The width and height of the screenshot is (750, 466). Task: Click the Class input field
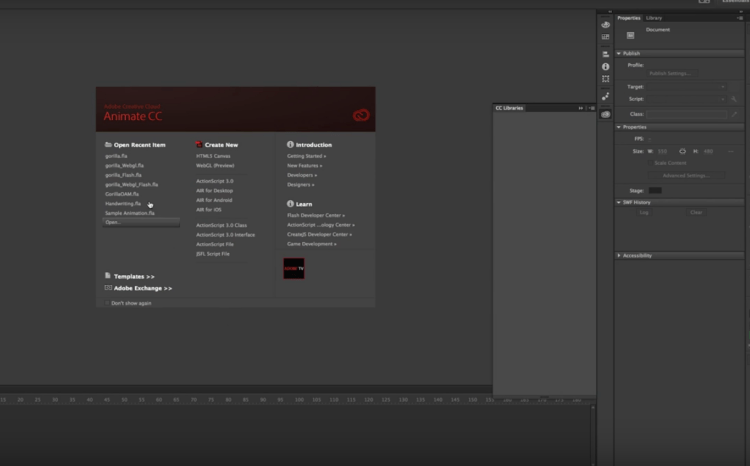tap(686, 114)
